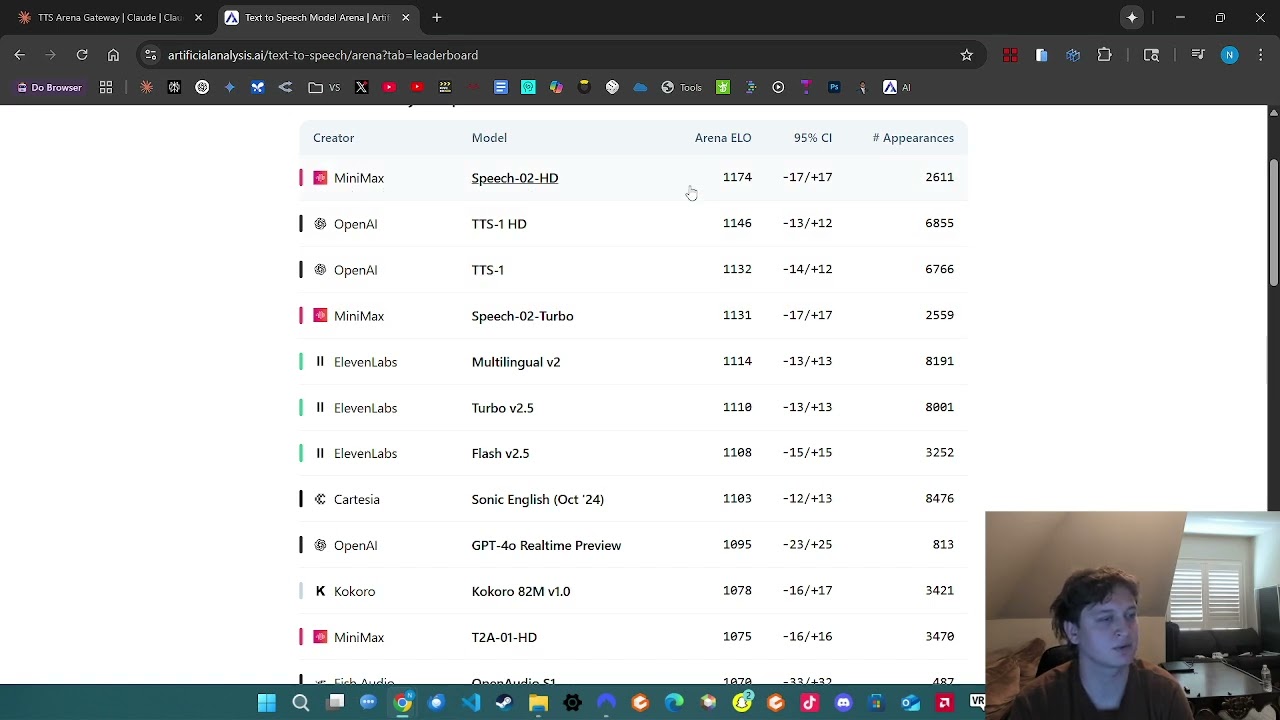Open Microsoft Edge from the taskbar

click(674, 703)
